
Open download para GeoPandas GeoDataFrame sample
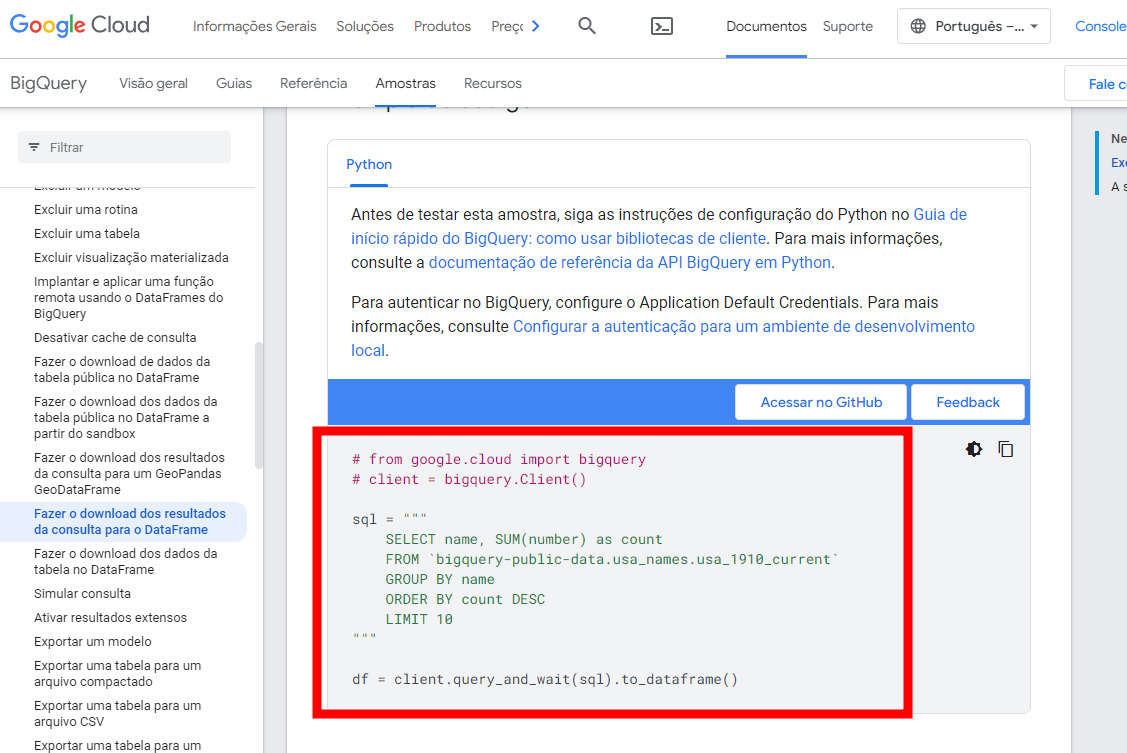(x=129, y=473)
